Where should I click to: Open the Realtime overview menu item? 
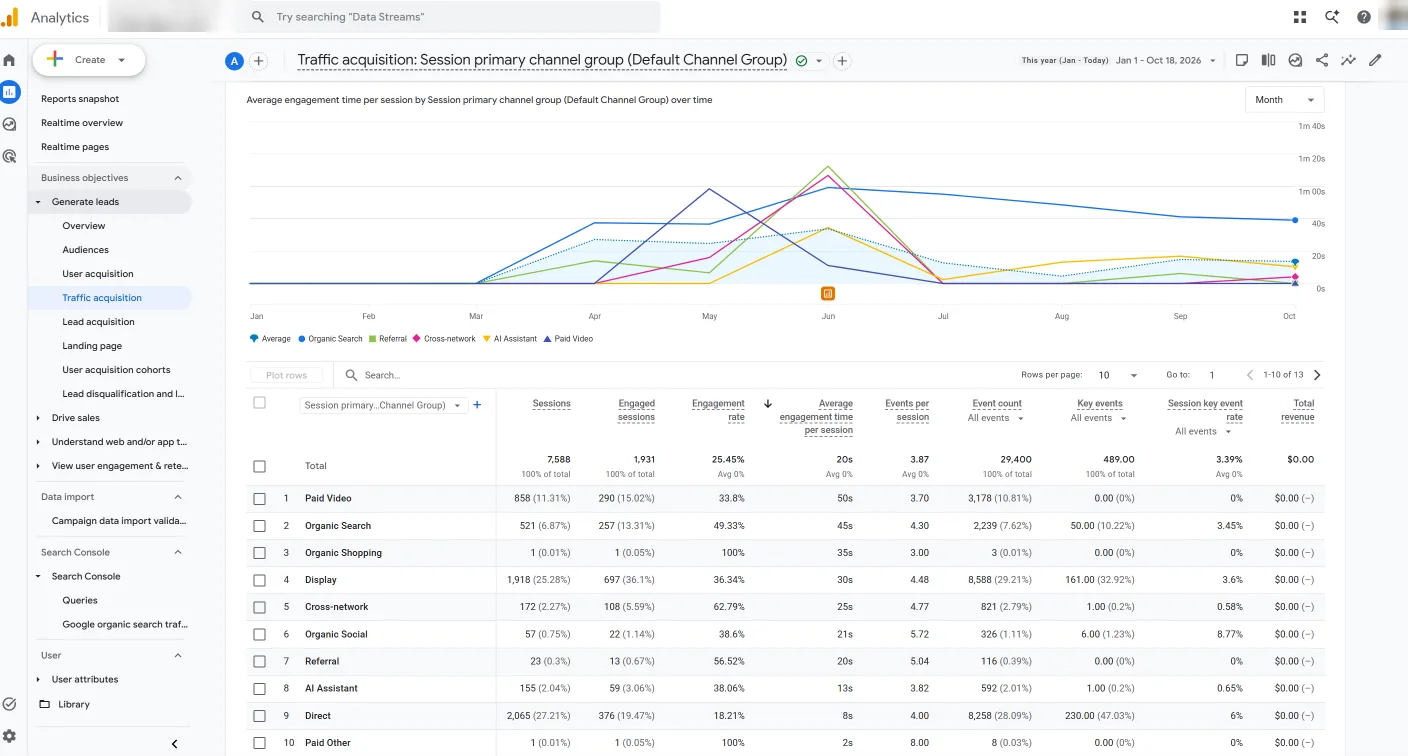click(x=82, y=123)
